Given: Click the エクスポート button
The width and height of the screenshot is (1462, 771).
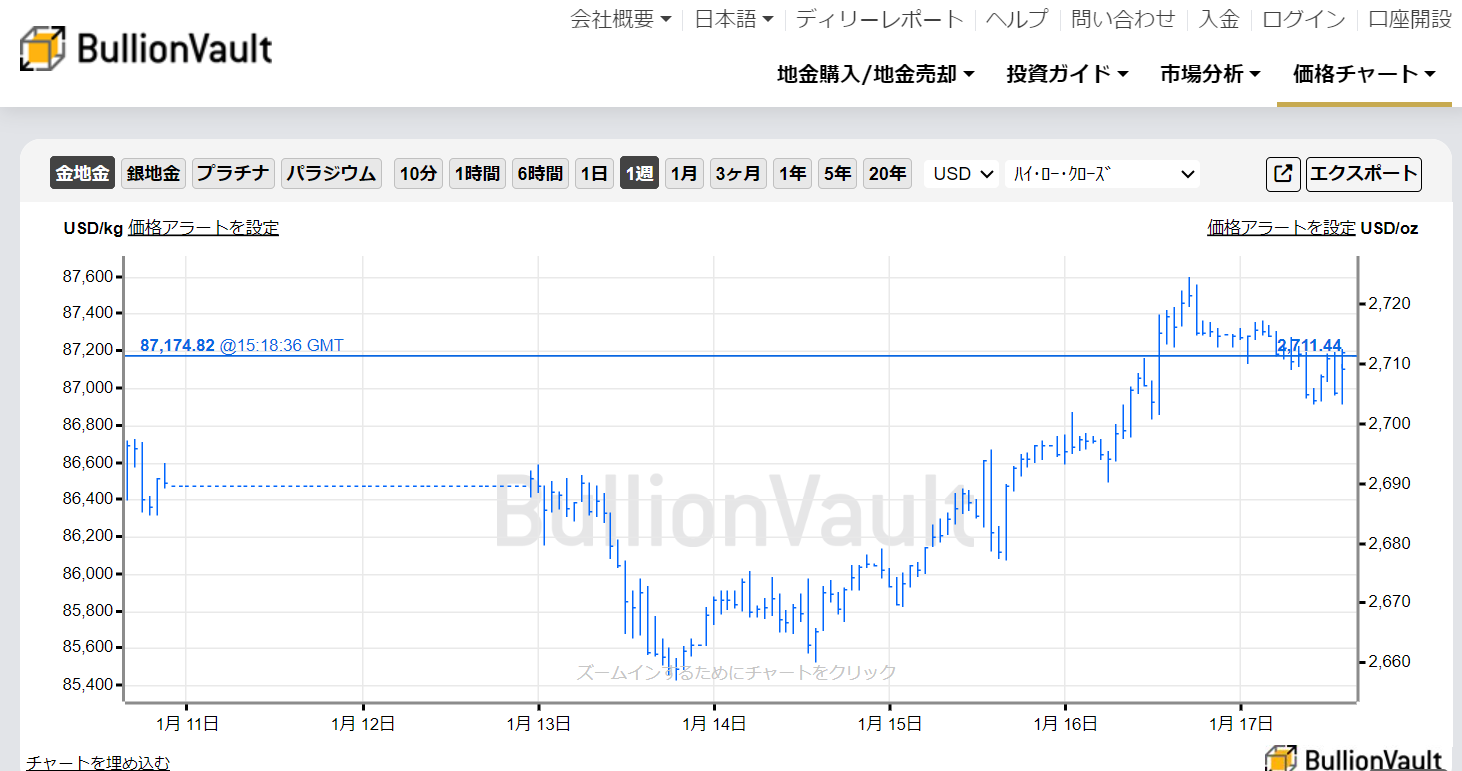Looking at the screenshot, I should click(x=1364, y=174).
